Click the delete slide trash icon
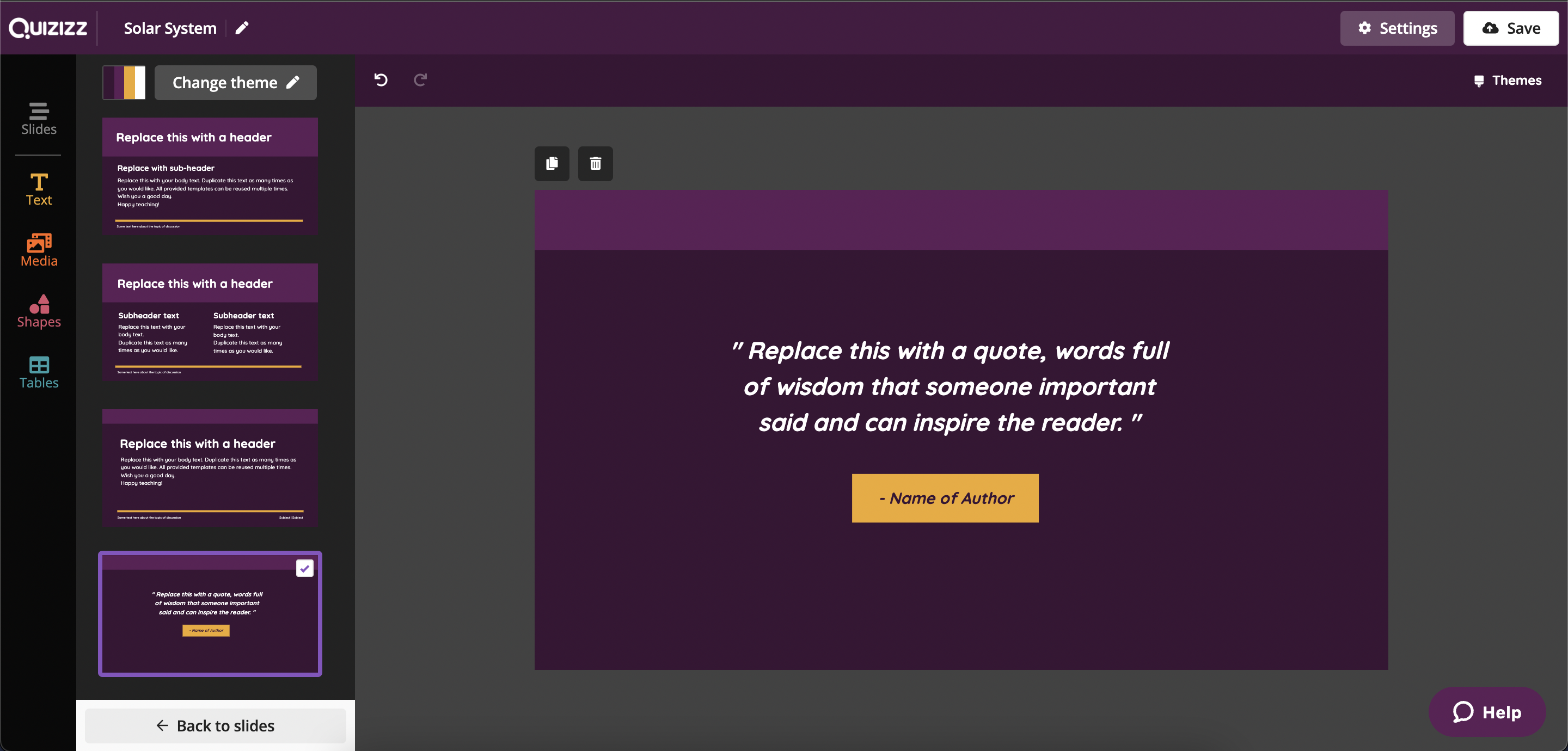Screen dimensions: 1568x751 (596, 163)
